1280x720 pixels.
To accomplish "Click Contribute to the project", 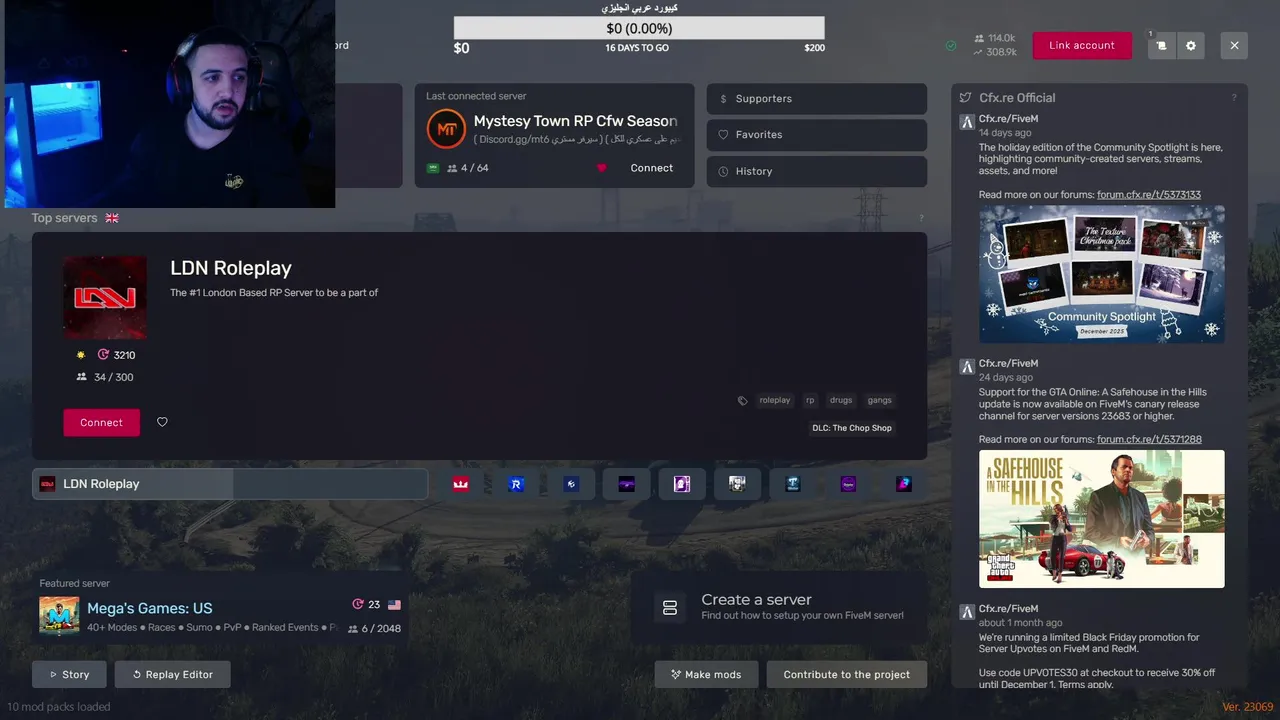I will click(847, 675).
